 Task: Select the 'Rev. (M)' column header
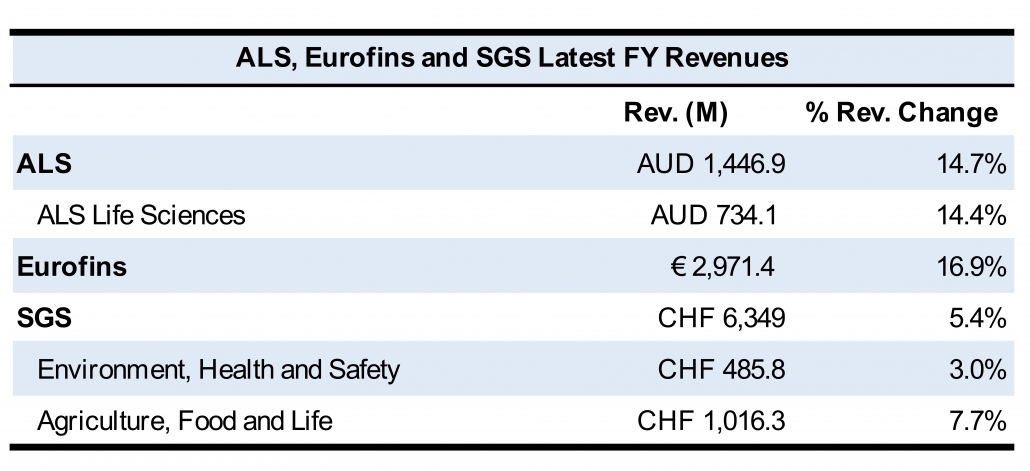click(x=675, y=113)
